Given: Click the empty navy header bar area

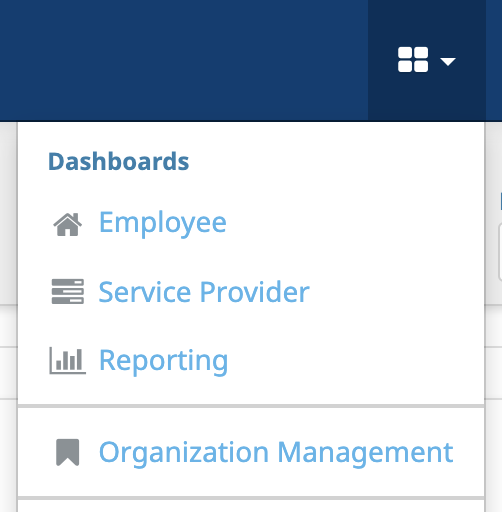Looking at the screenshot, I should (183, 60).
